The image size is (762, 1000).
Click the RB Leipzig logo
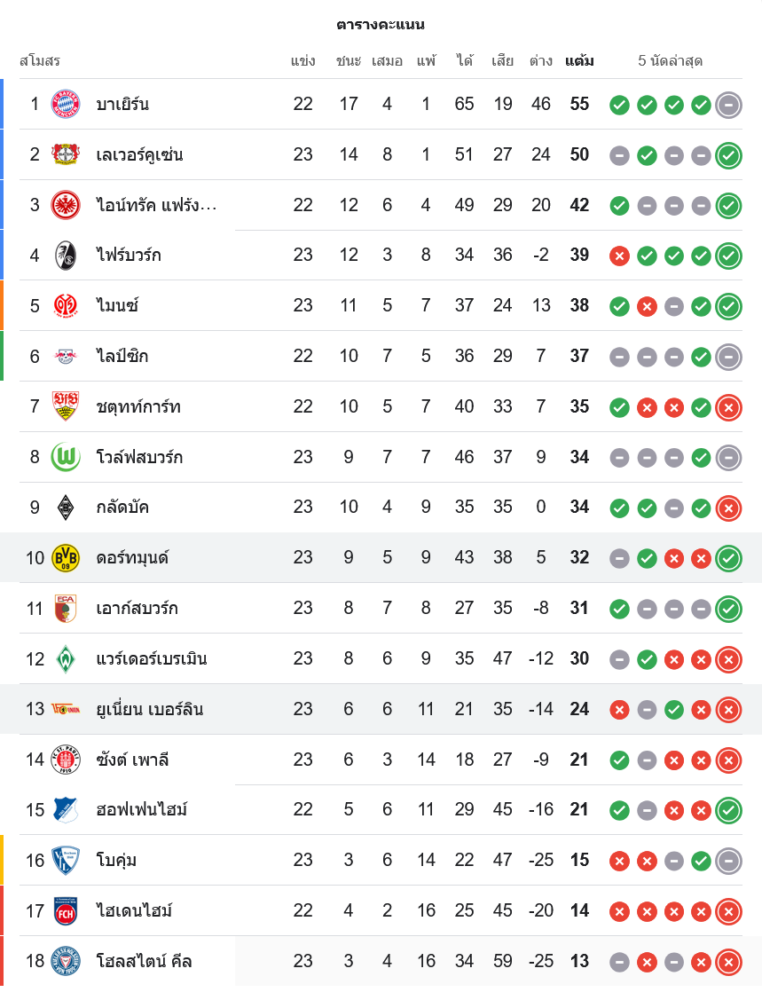tap(65, 356)
